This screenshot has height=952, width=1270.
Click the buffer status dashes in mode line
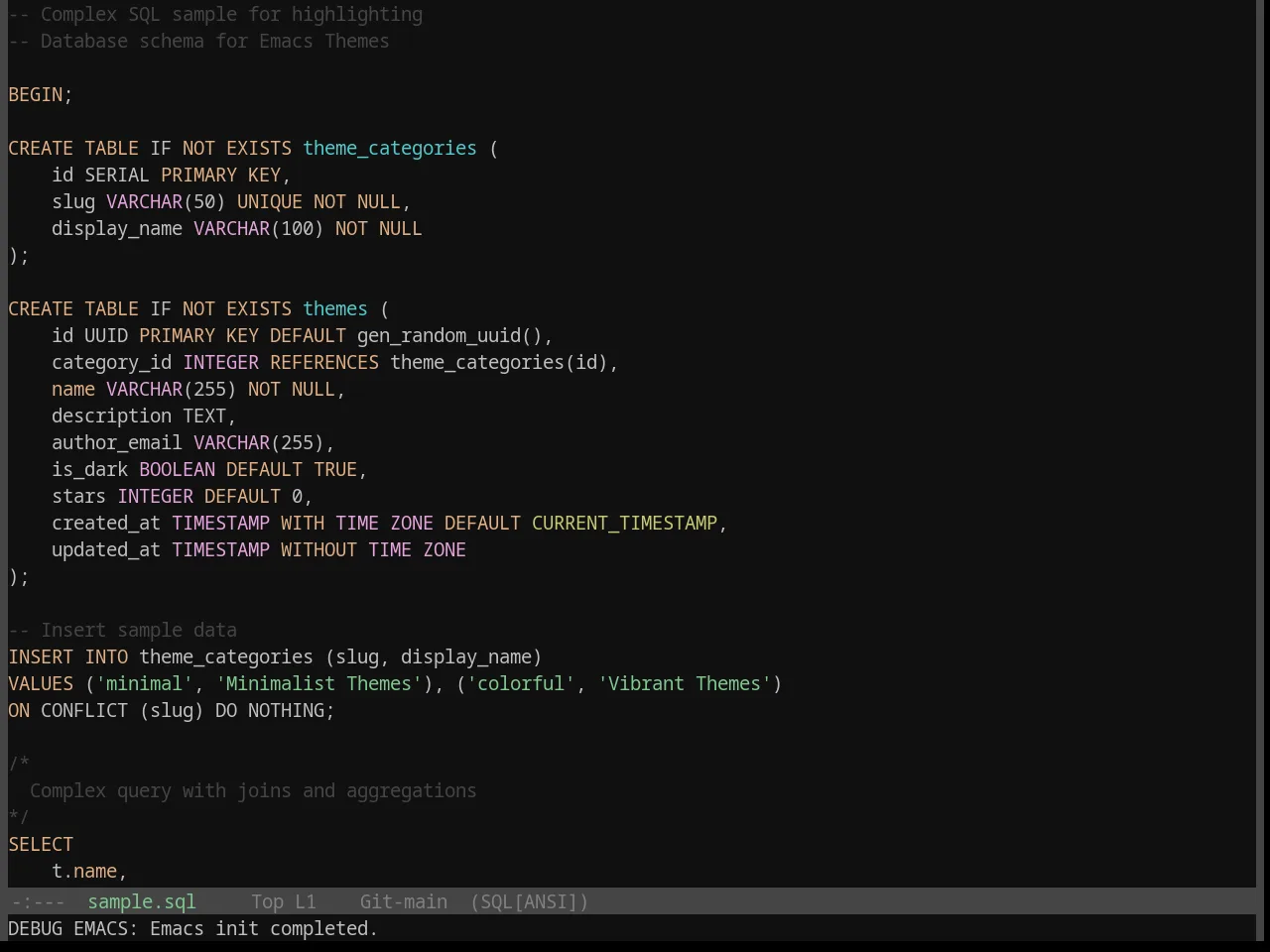37,901
